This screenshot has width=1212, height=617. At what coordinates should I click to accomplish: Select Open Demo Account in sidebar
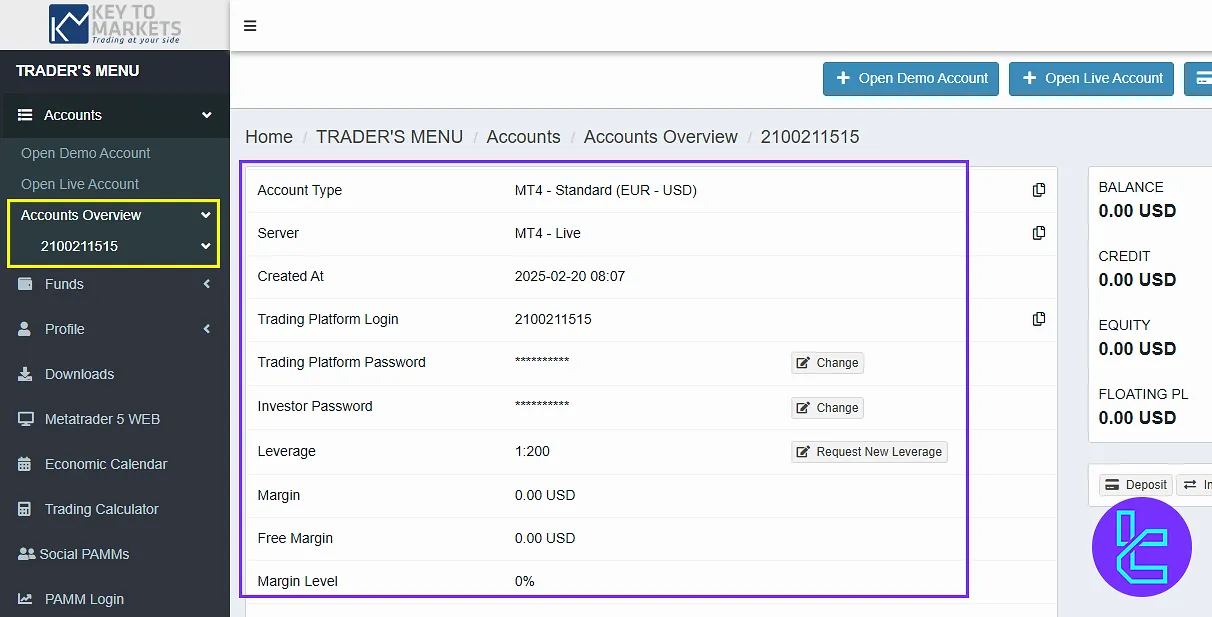pyautogui.click(x=86, y=153)
